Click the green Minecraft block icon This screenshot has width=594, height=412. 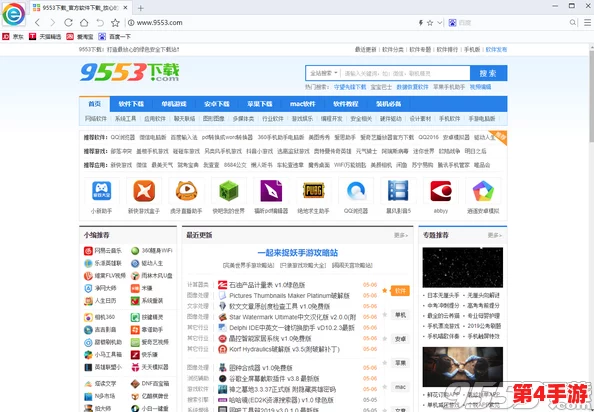[x=229, y=191]
